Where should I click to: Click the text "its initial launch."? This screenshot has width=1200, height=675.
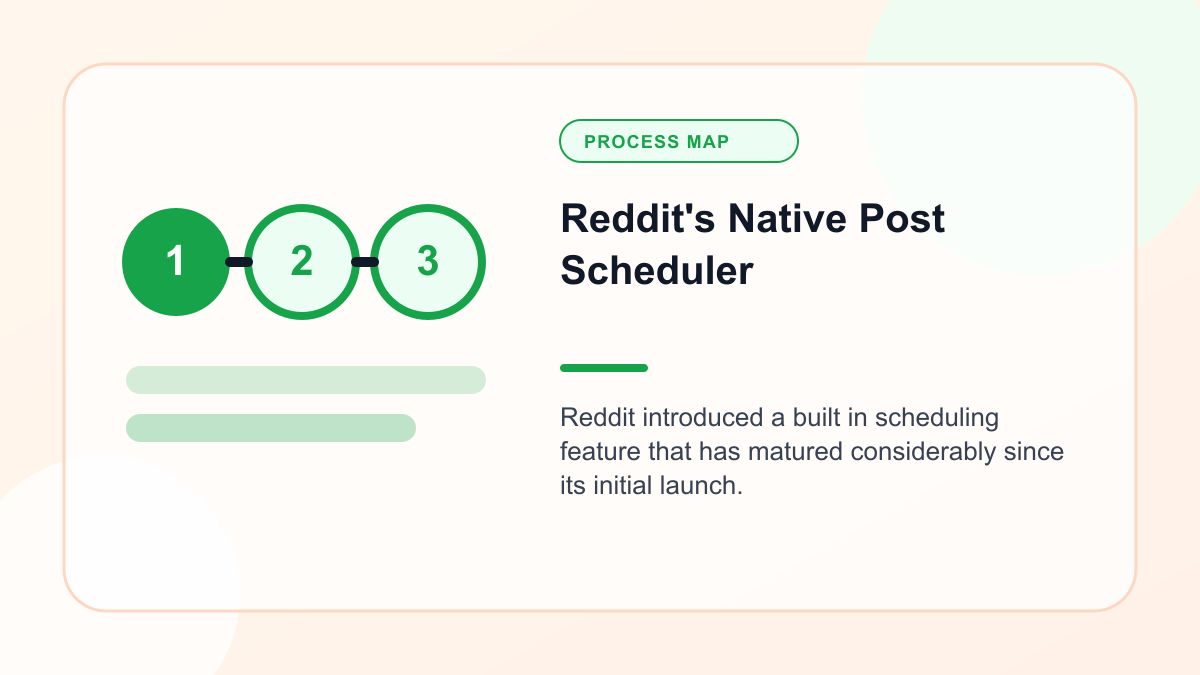pyautogui.click(x=651, y=488)
